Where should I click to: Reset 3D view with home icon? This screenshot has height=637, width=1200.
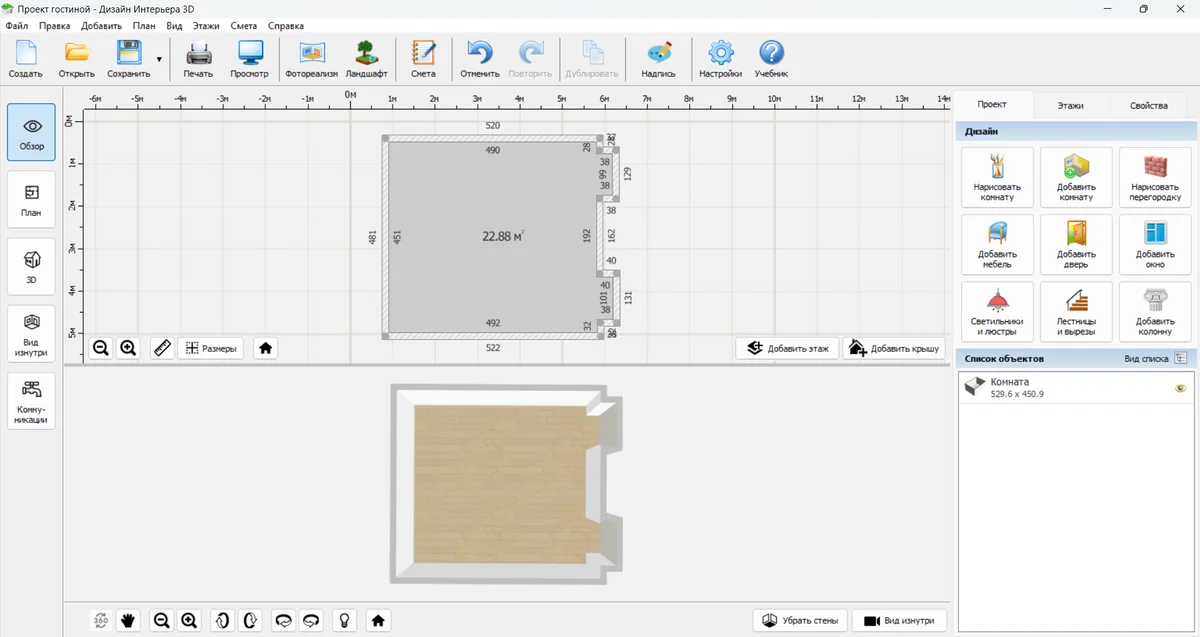[x=378, y=620]
